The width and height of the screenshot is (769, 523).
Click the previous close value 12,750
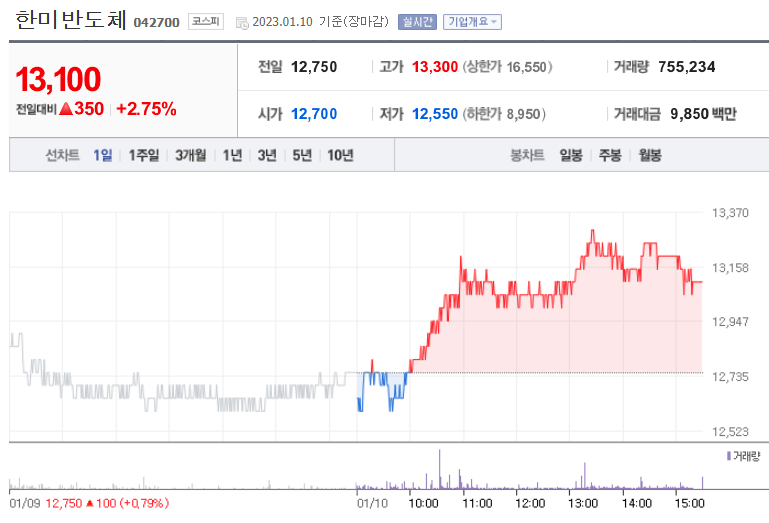[314, 67]
